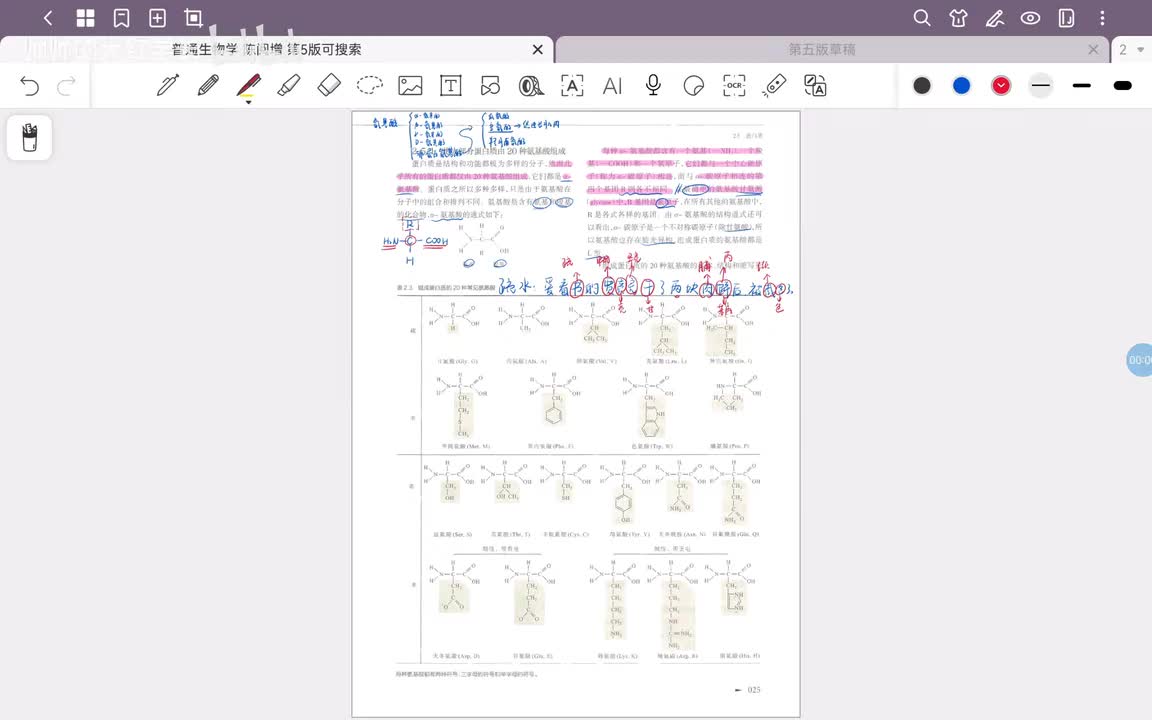The height and width of the screenshot is (720, 1152).
Task: Select the text recognition selection tool
Action: point(572,86)
